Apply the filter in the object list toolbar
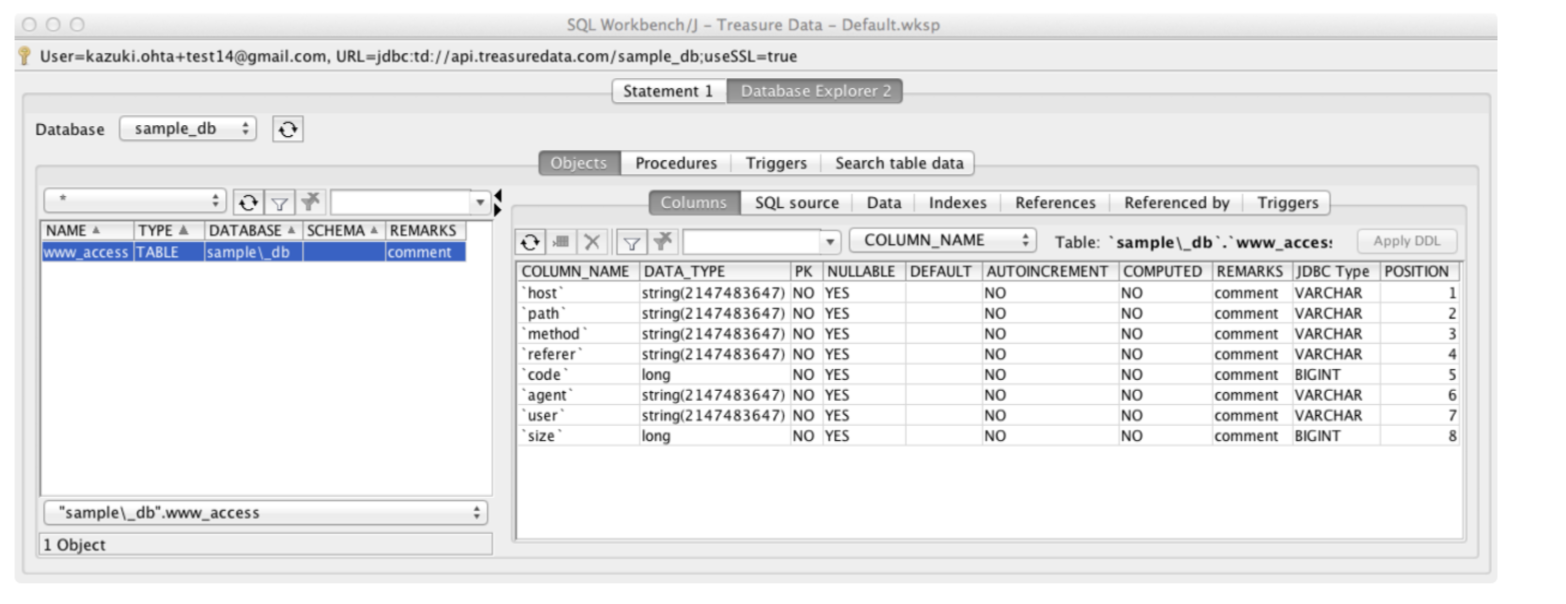The width and height of the screenshot is (1566, 604). coord(279,202)
